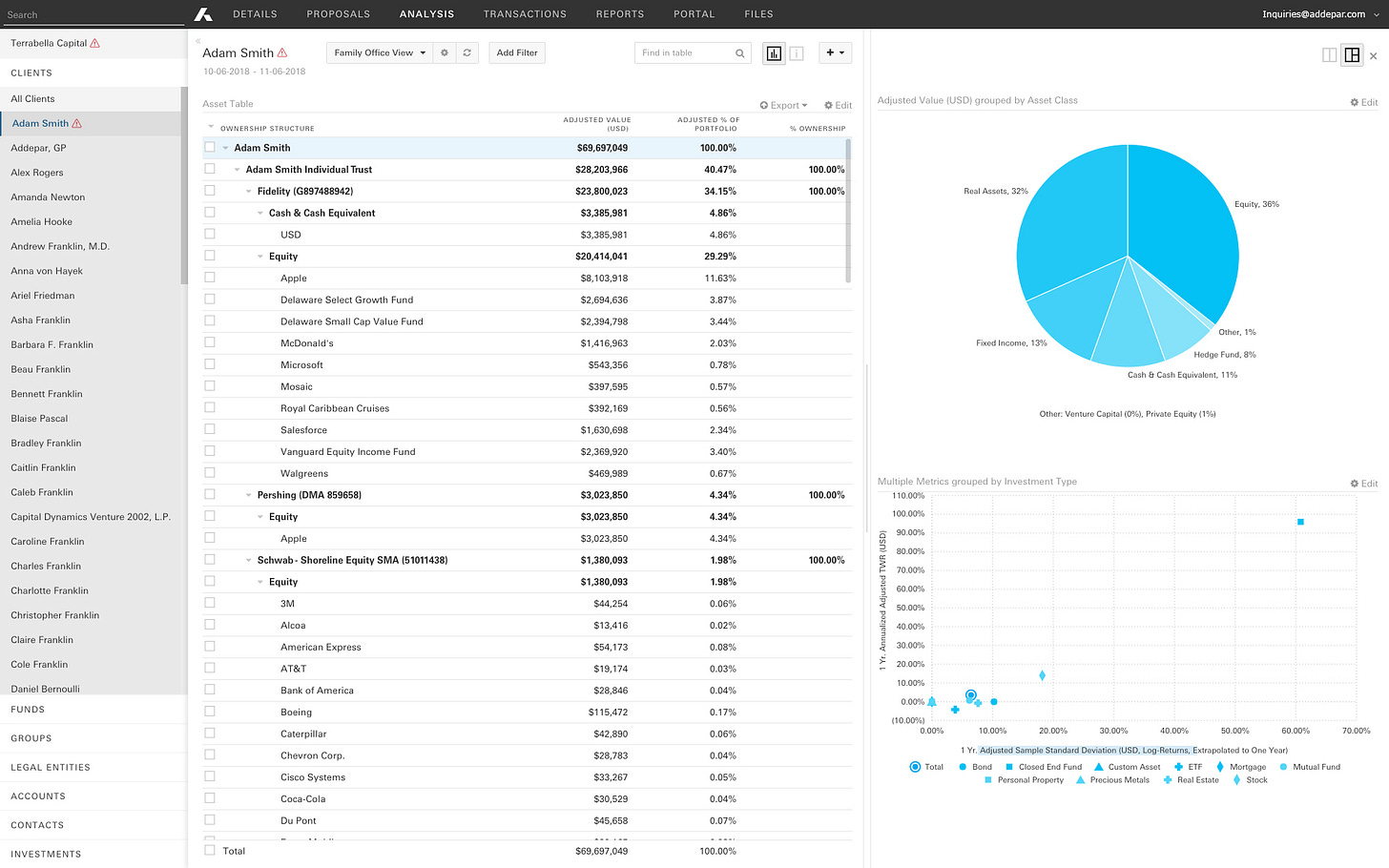Toggle the bar chart panel icon
Screen dimensions: 1389x868
tap(774, 53)
